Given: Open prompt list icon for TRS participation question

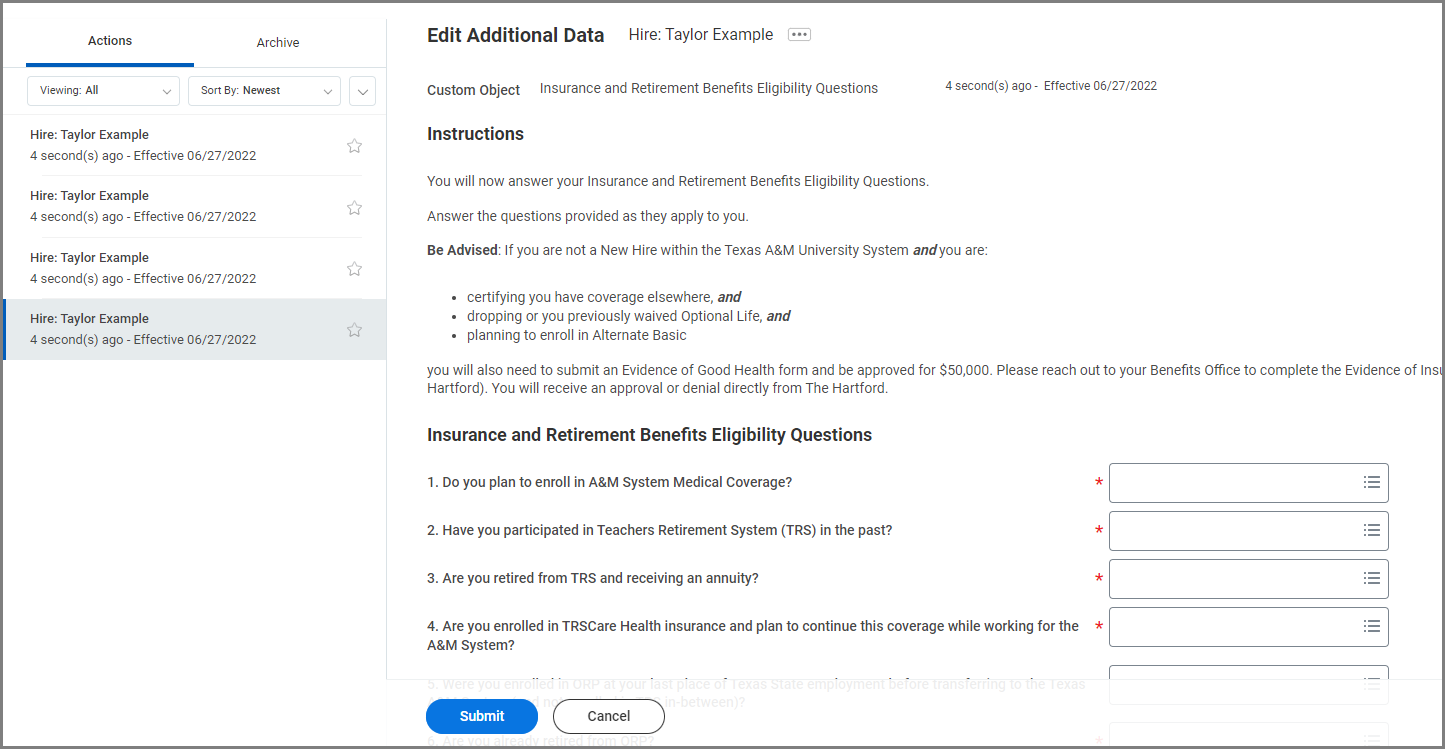Looking at the screenshot, I should 1371,530.
